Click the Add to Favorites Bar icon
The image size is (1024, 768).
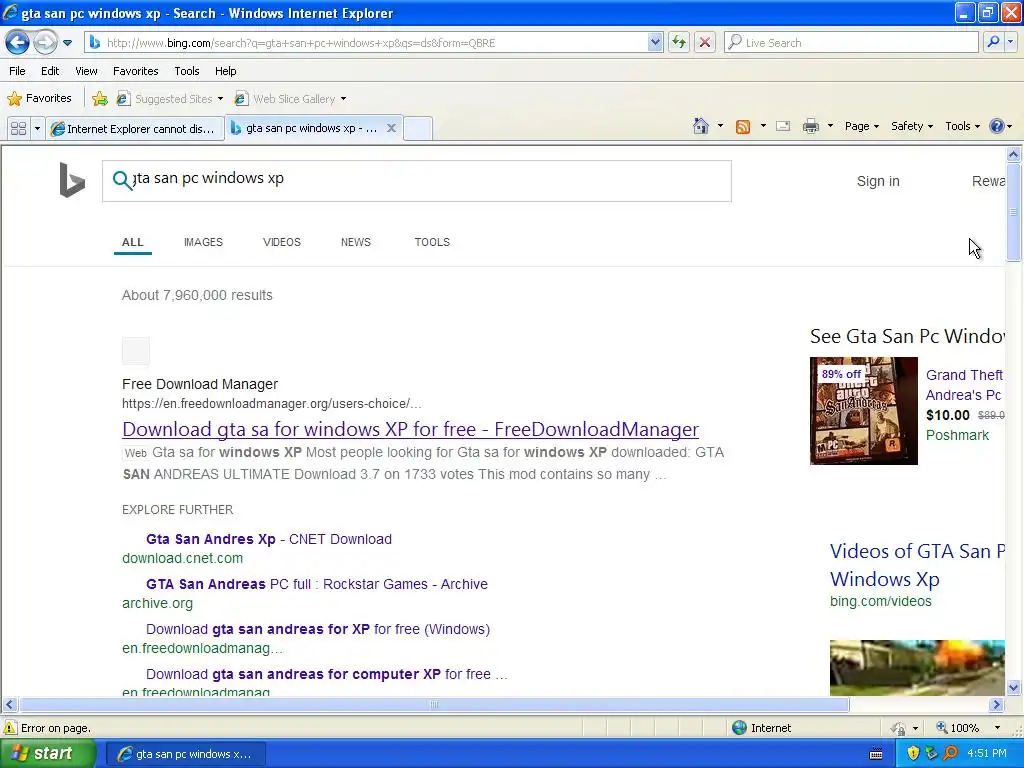pyautogui.click(x=100, y=99)
